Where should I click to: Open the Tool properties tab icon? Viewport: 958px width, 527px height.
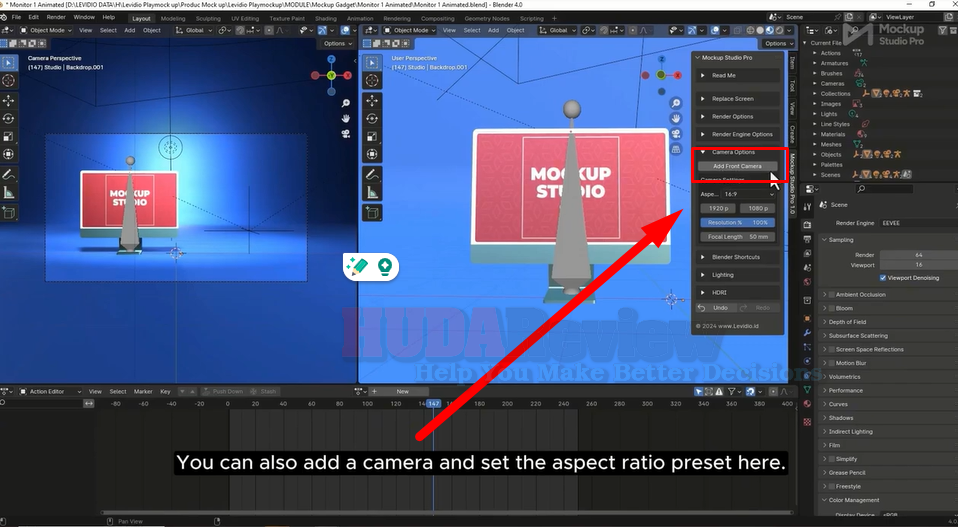point(807,207)
